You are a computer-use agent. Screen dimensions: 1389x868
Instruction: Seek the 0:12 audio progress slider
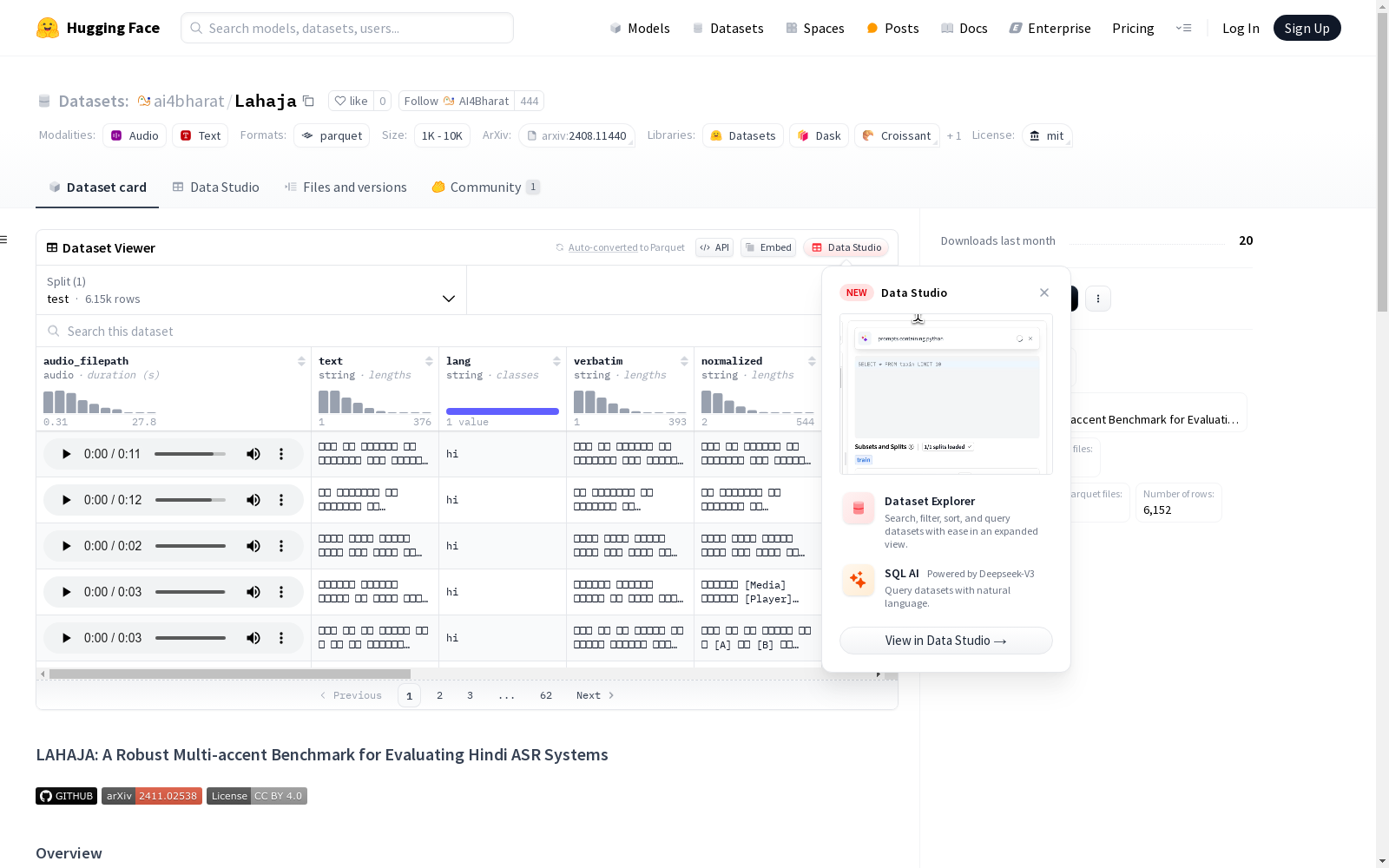point(190,500)
